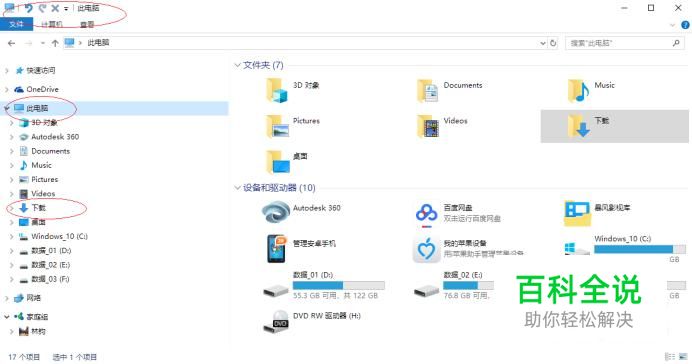Open 百度网盘 cloud drive icon
Viewport: 692px width, 364px height.
coord(427,214)
